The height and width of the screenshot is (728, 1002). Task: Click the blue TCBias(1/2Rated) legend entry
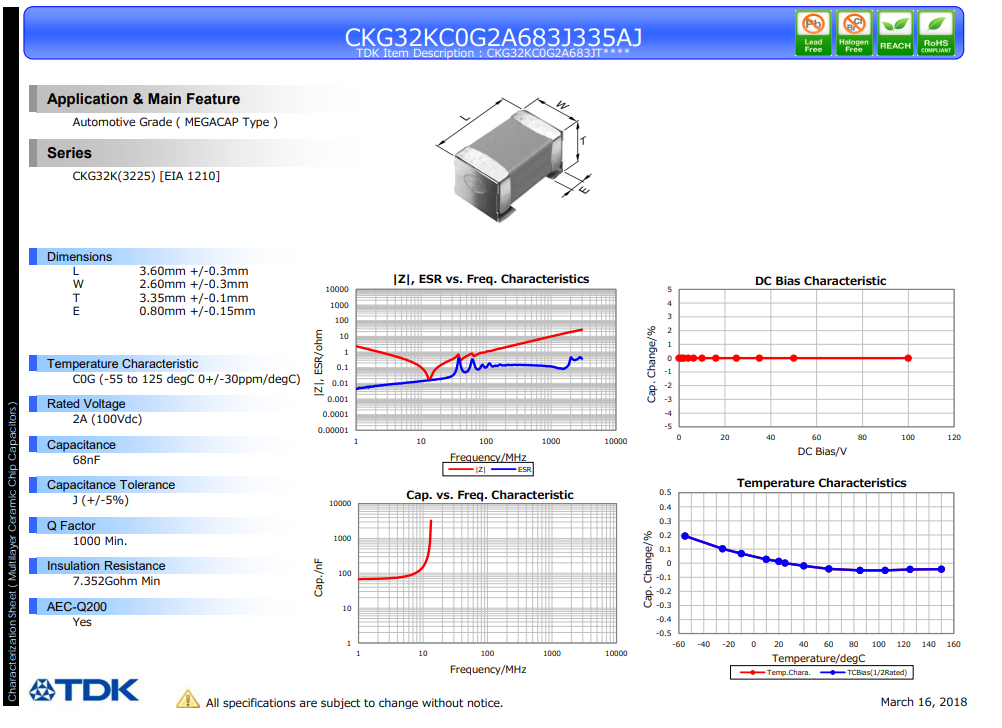864,672
